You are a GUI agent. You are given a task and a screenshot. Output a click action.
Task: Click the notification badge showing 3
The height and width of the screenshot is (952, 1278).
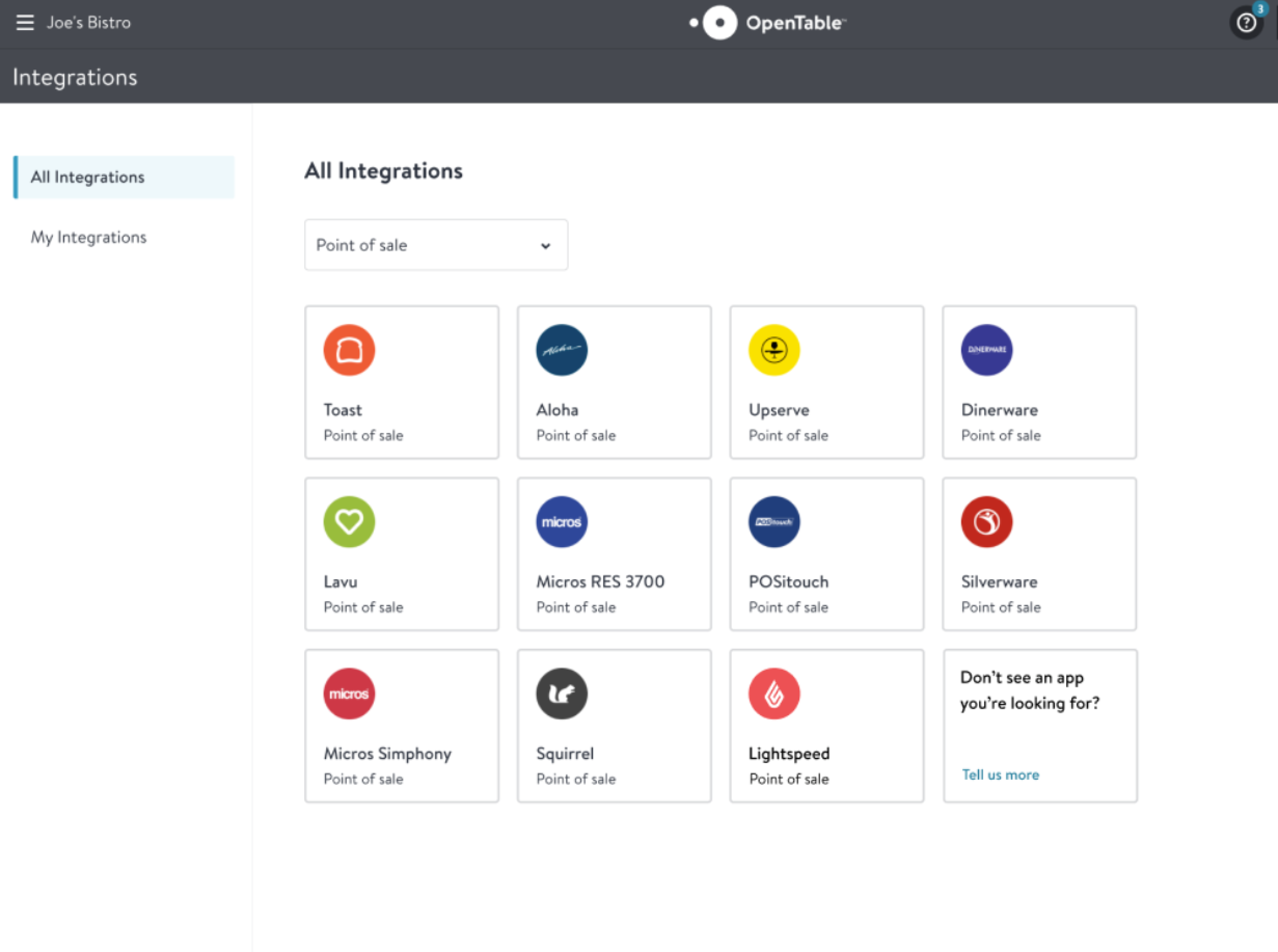[1260, 9]
